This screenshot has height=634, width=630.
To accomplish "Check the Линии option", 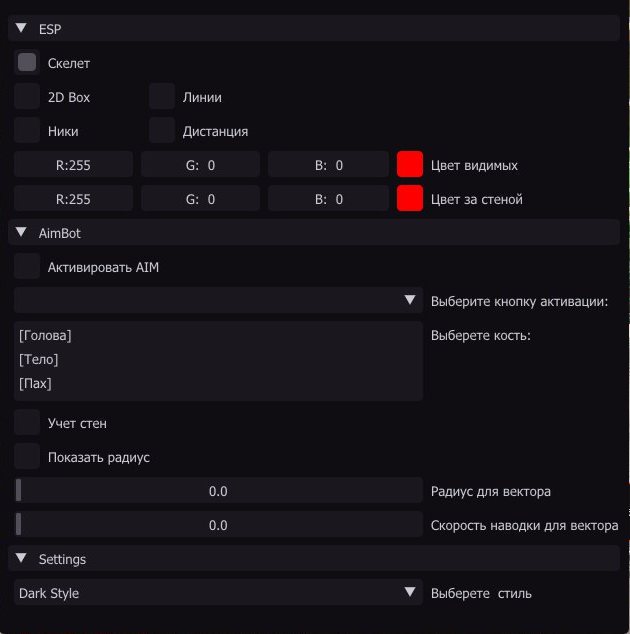I will click(x=162, y=97).
